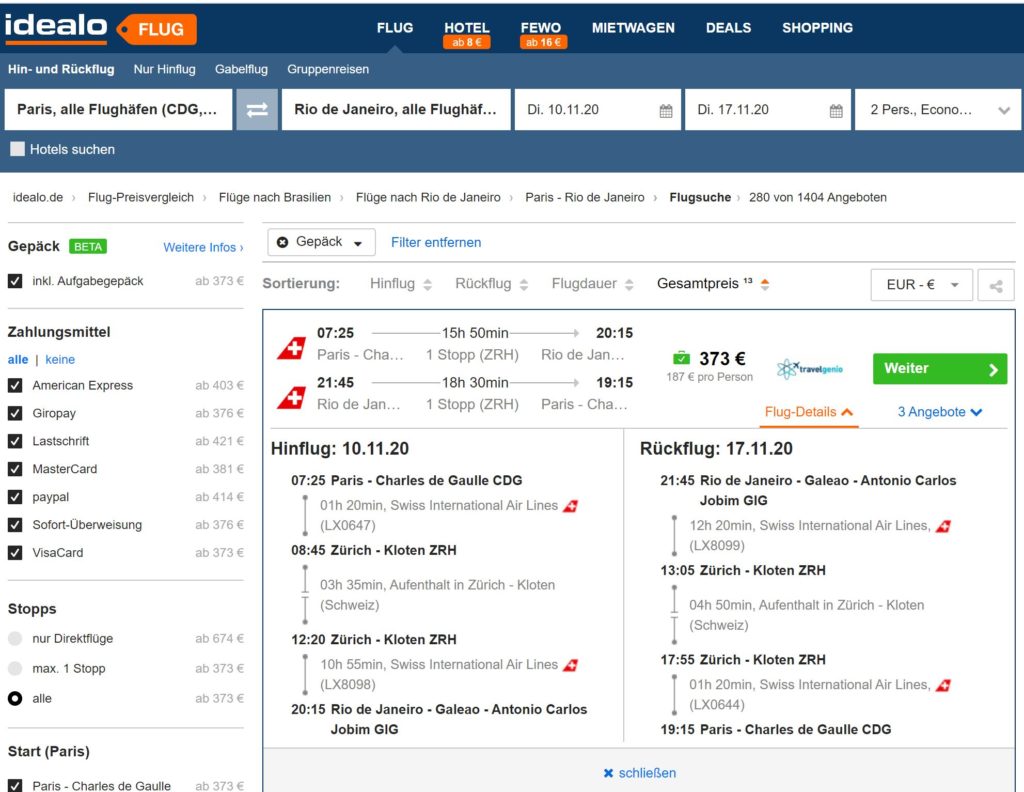Open the DEALS tab
Image resolution: width=1024 pixels, height=792 pixels.
tap(728, 28)
